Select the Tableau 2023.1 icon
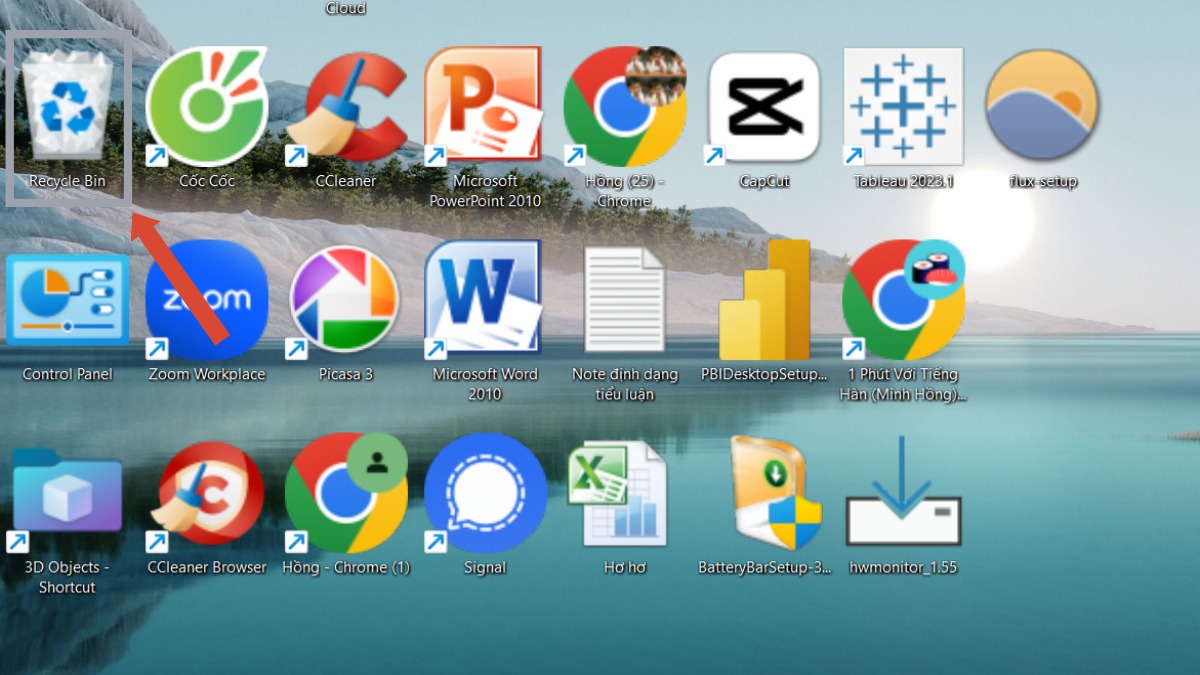Viewport: 1200px width, 675px height. point(903,106)
